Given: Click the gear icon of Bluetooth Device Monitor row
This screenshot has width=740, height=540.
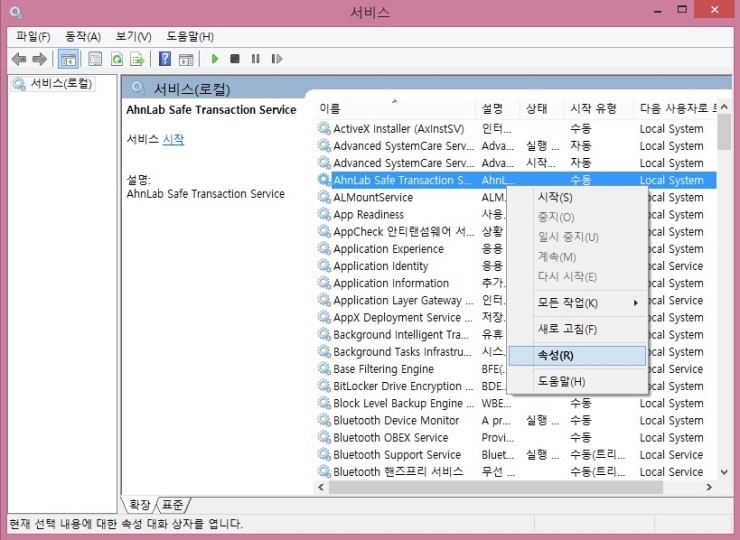Looking at the screenshot, I should (x=324, y=420).
